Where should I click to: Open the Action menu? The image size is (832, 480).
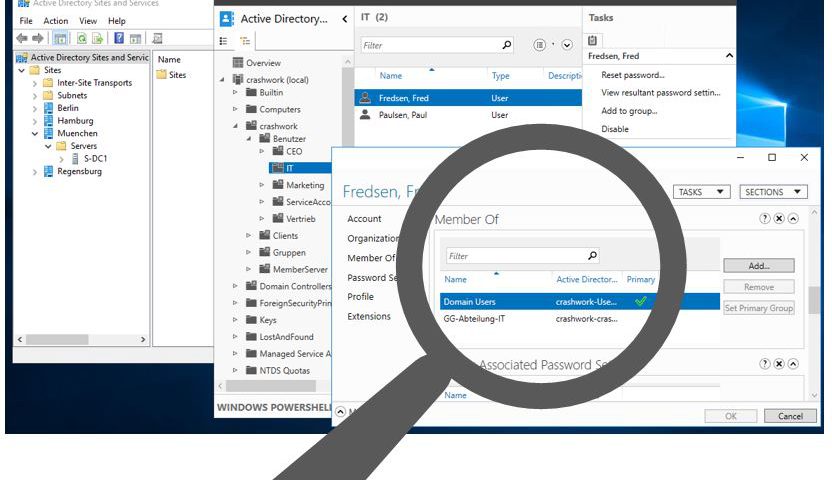[x=56, y=21]
